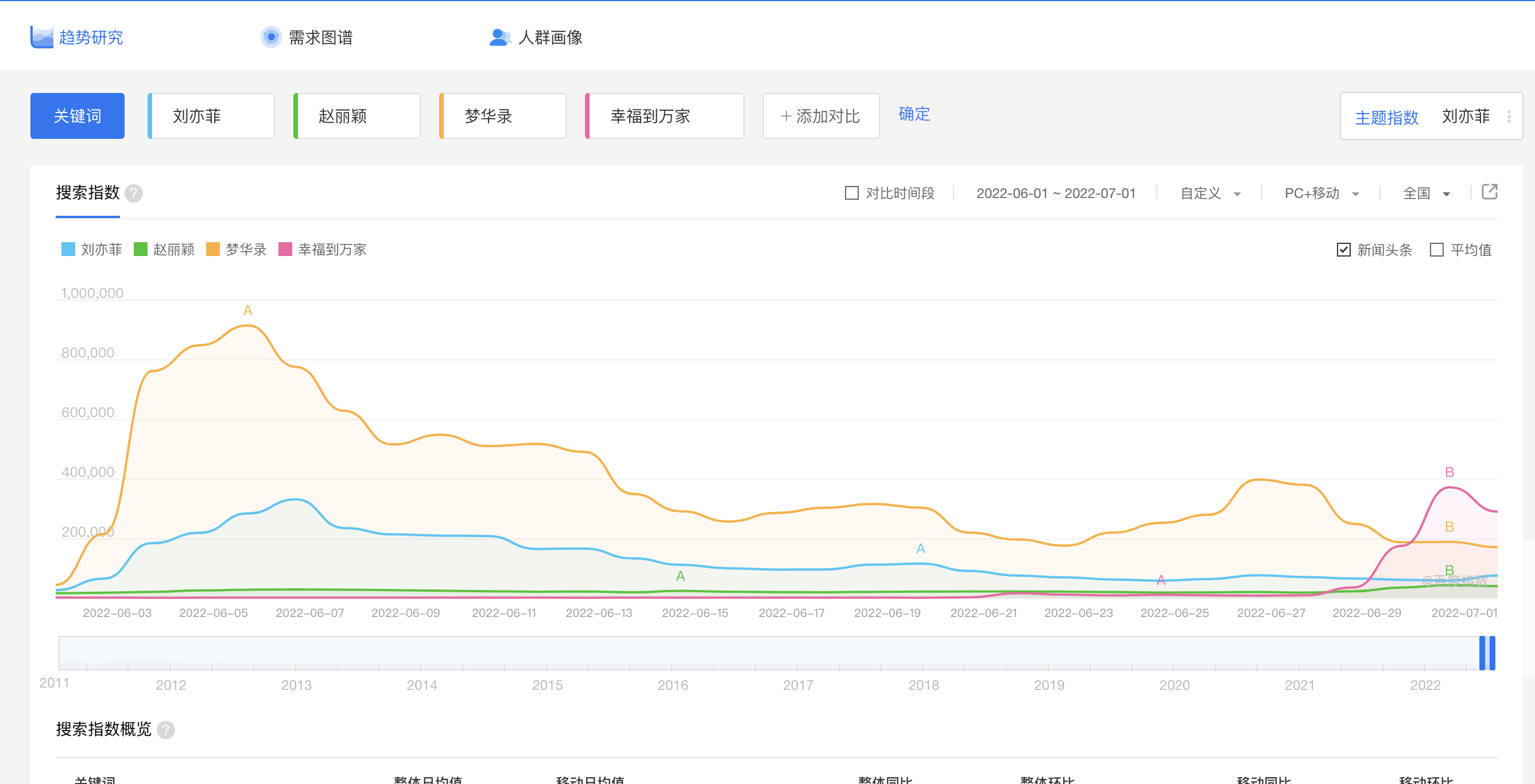Open the chart export/share icon
The image size is (1535, 784).
(x=1490, y=192)
